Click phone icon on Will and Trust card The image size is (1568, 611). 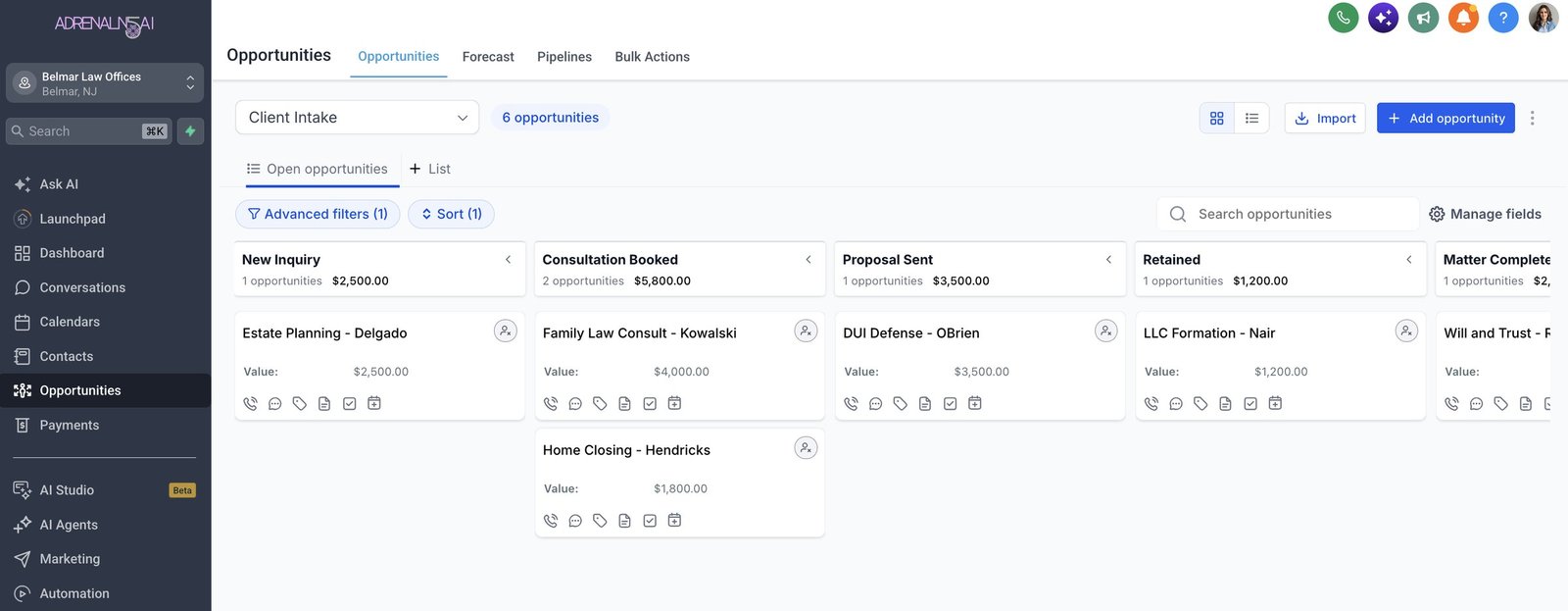pos(1451,403)
